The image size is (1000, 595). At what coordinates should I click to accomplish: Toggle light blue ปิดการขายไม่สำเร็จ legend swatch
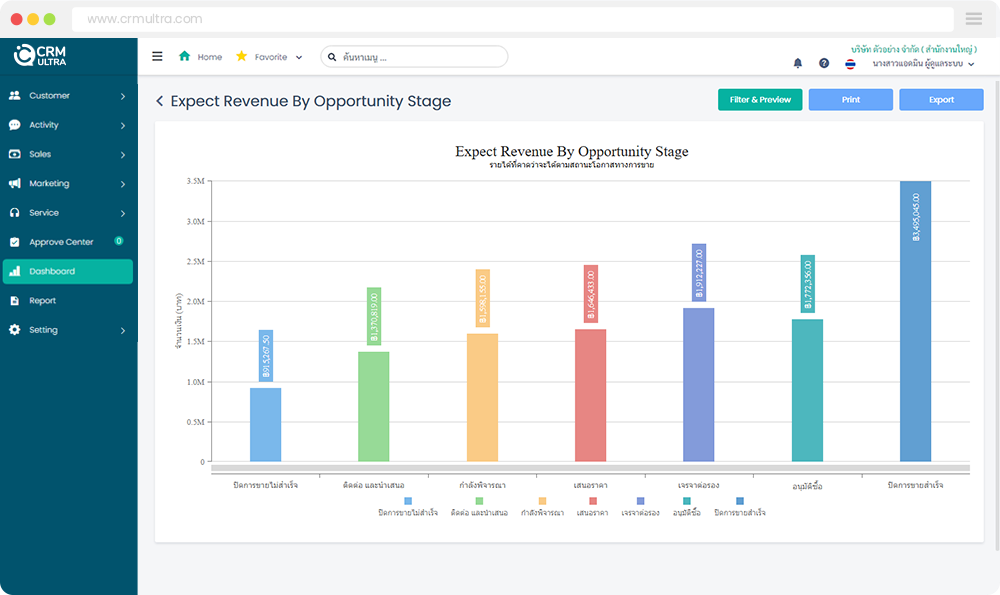(x=408, y=501)
